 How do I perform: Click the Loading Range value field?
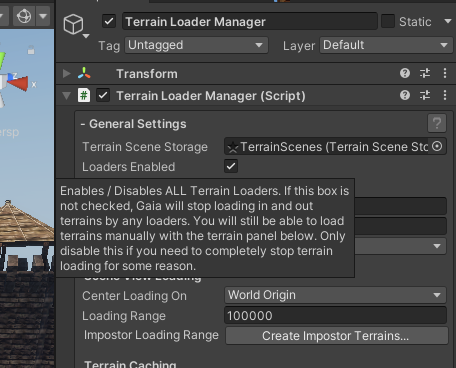335,315
